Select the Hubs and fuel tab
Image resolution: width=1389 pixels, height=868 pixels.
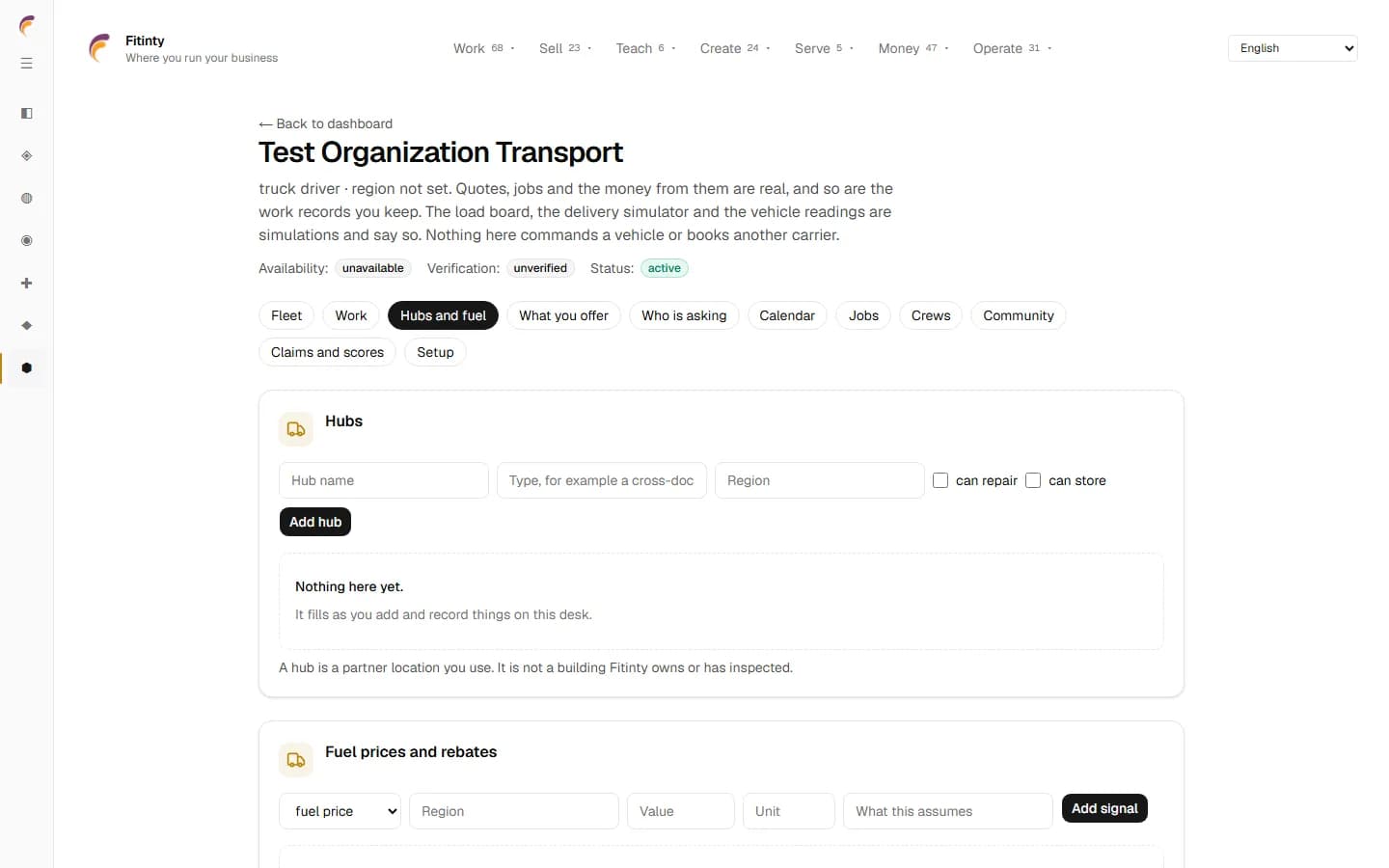click(443, 315)
